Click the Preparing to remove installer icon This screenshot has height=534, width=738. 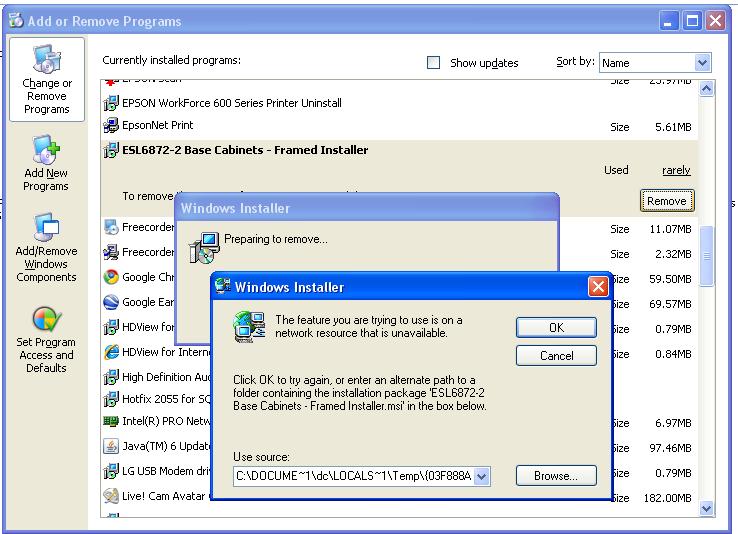pos(204,248)
